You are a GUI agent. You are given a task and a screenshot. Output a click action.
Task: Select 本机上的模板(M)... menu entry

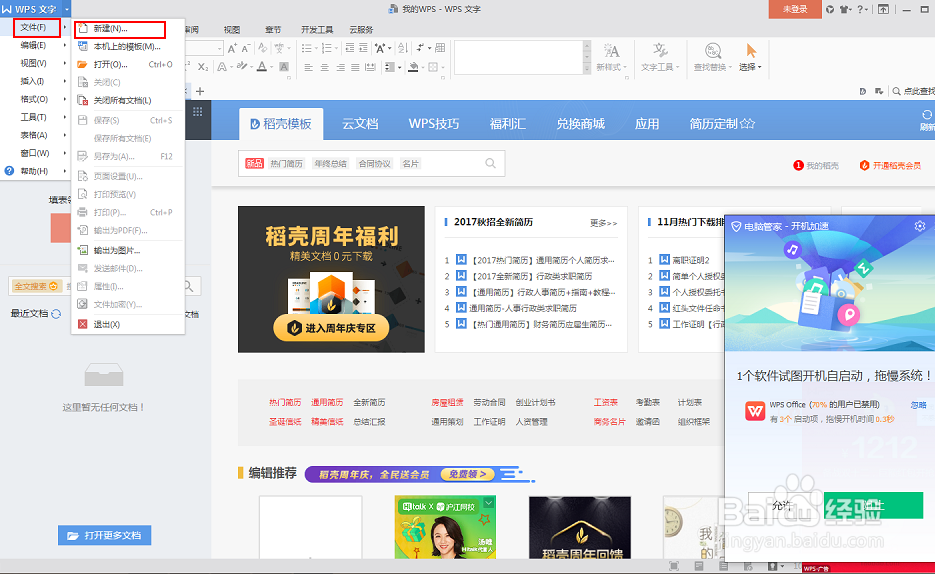tap(126, 46)
